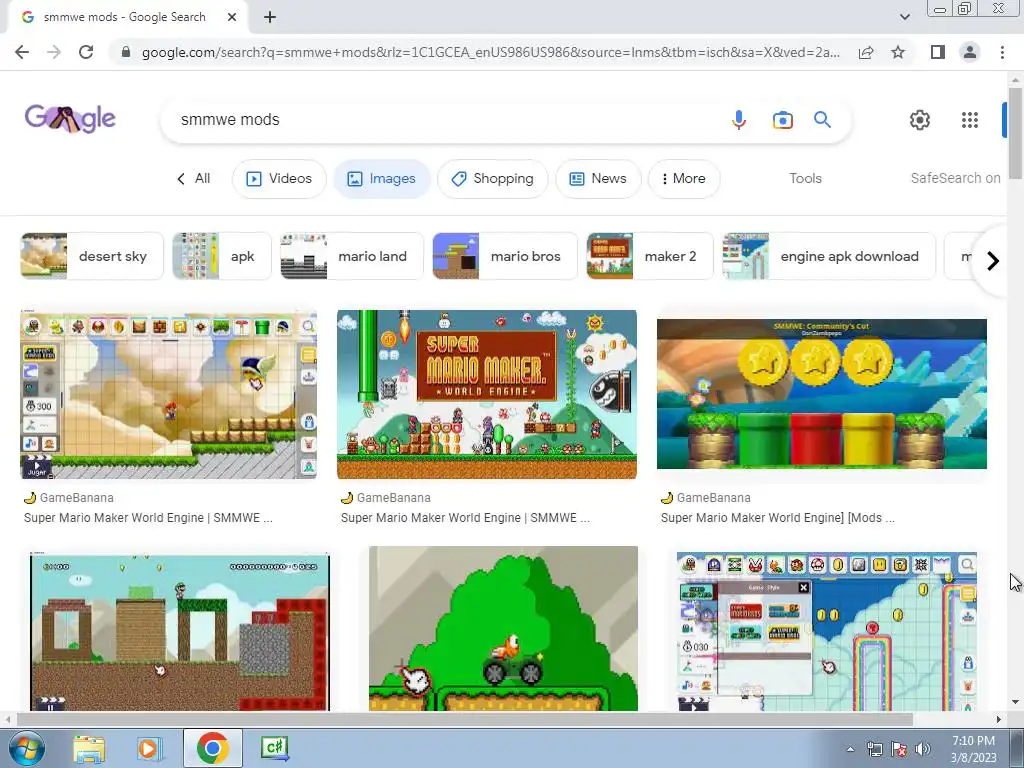Viewport: 1024px width, 768px height.
Task: Launch the media player from taskbar
Action: (149, 748)
